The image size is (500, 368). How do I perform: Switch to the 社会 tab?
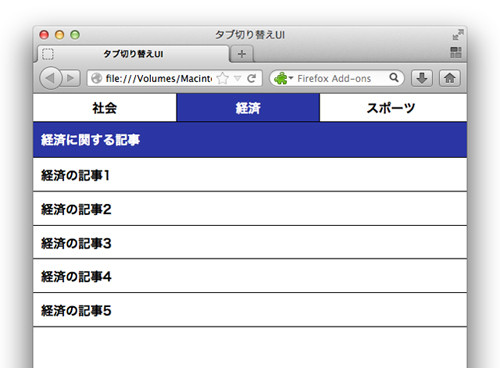105,108
